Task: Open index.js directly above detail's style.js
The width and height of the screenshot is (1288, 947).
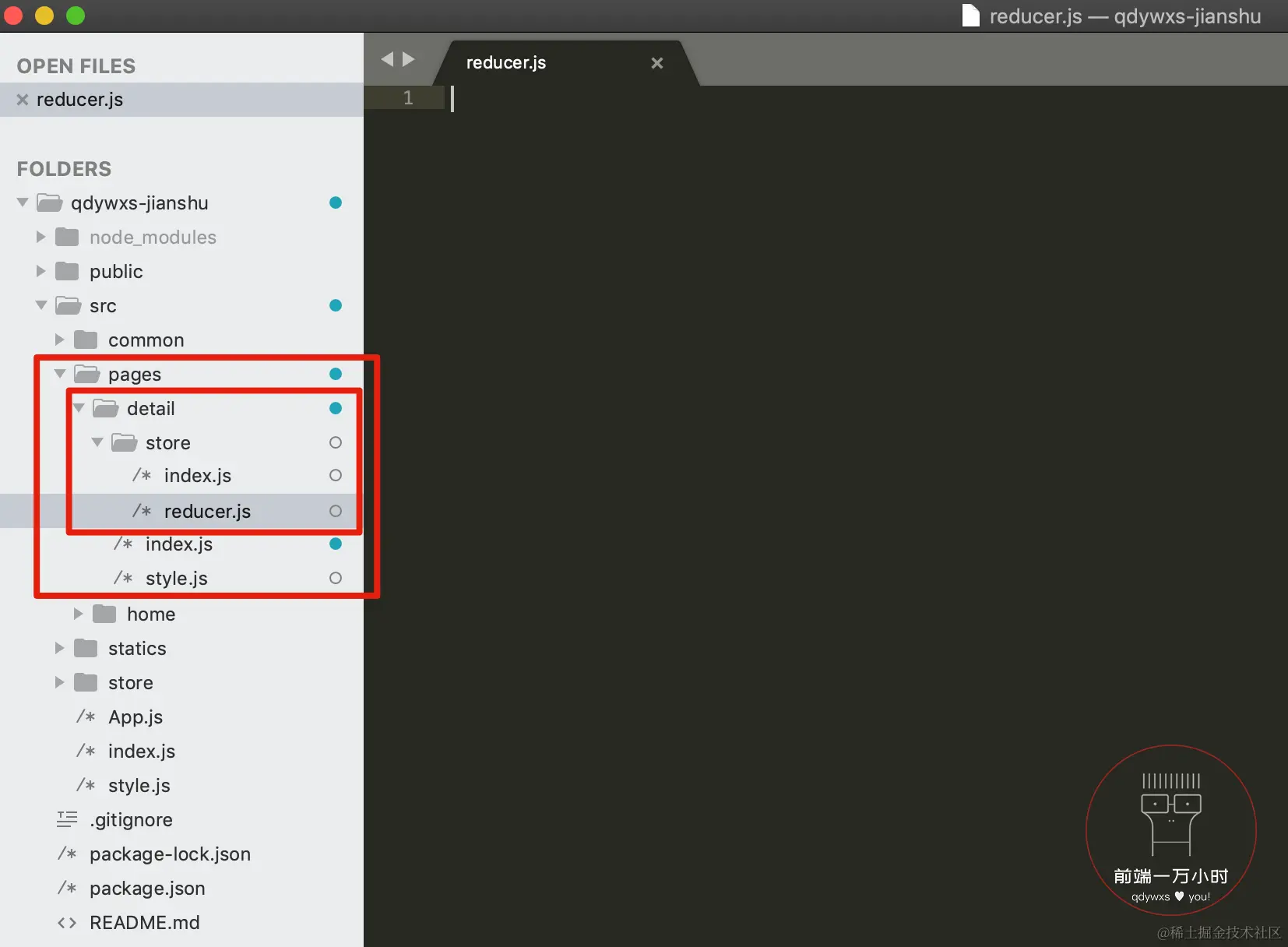Action: point(179,544)
